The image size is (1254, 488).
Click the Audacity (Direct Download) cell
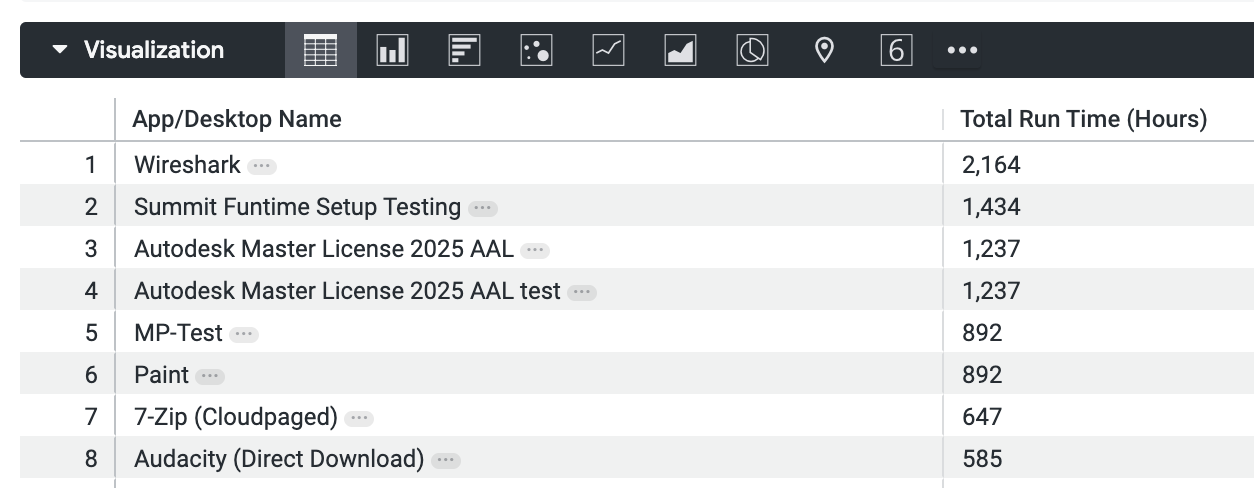click(279, 459)
